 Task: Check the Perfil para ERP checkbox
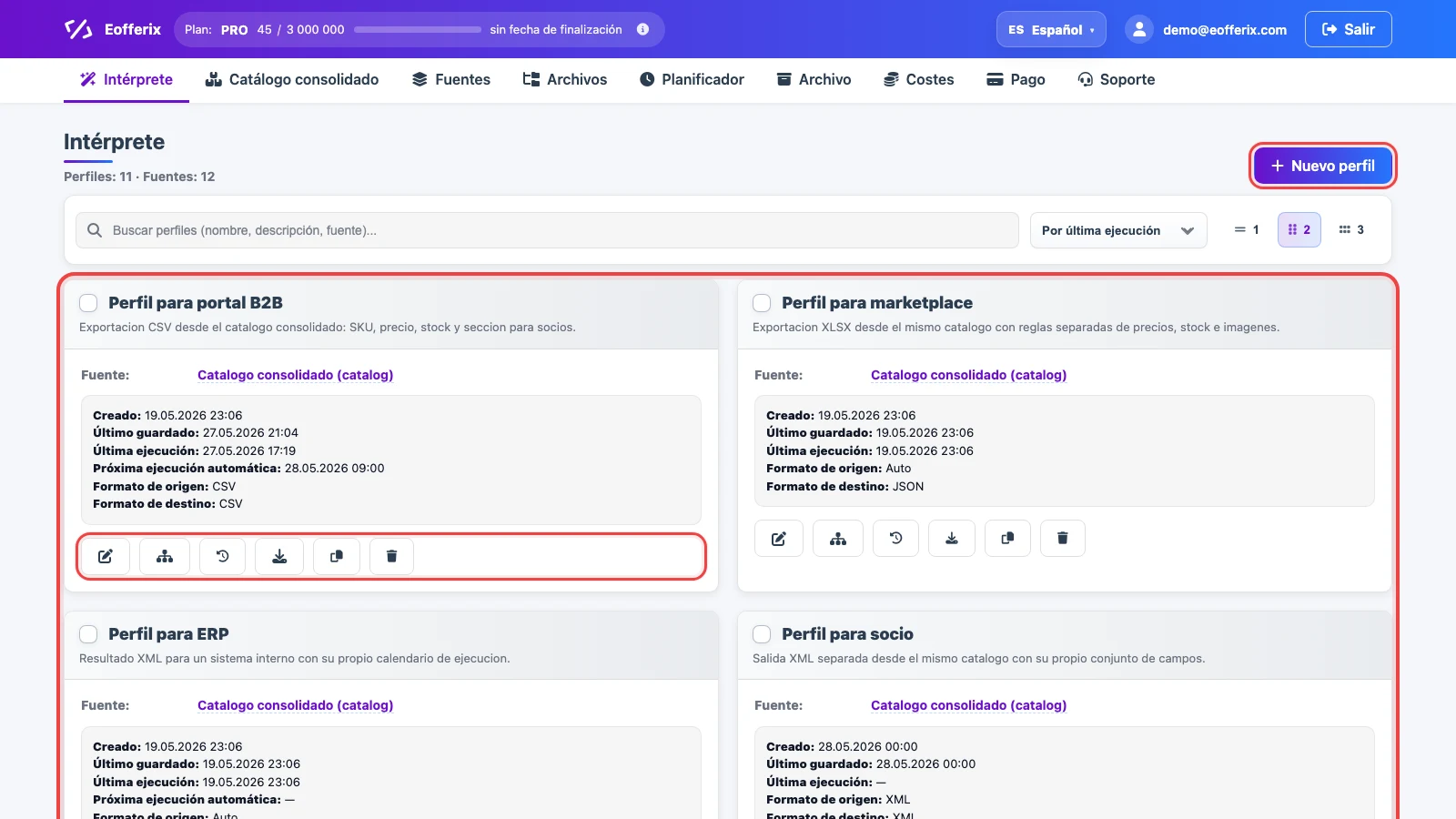(88, 634)
